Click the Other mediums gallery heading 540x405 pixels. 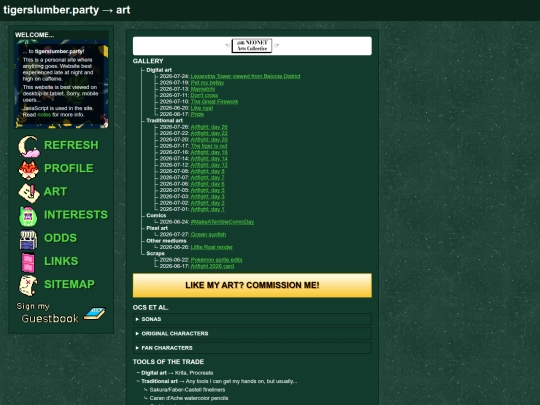[x=166, y=241]
